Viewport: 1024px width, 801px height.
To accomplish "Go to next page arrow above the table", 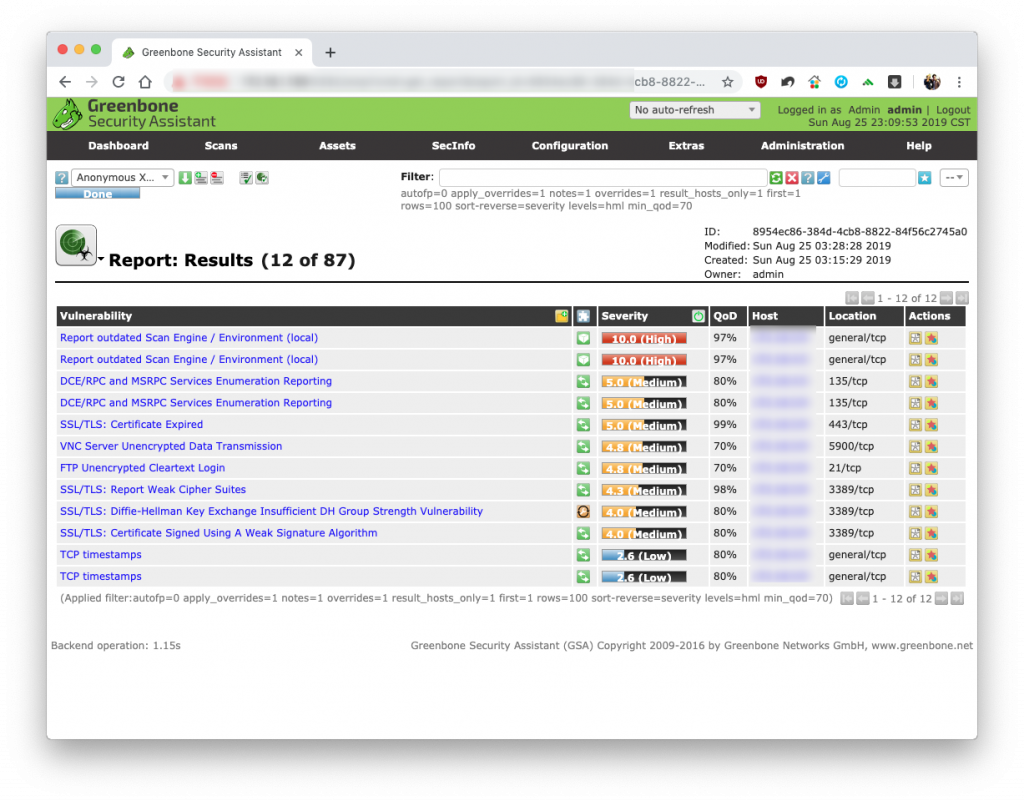I will [x=946, y=298].
